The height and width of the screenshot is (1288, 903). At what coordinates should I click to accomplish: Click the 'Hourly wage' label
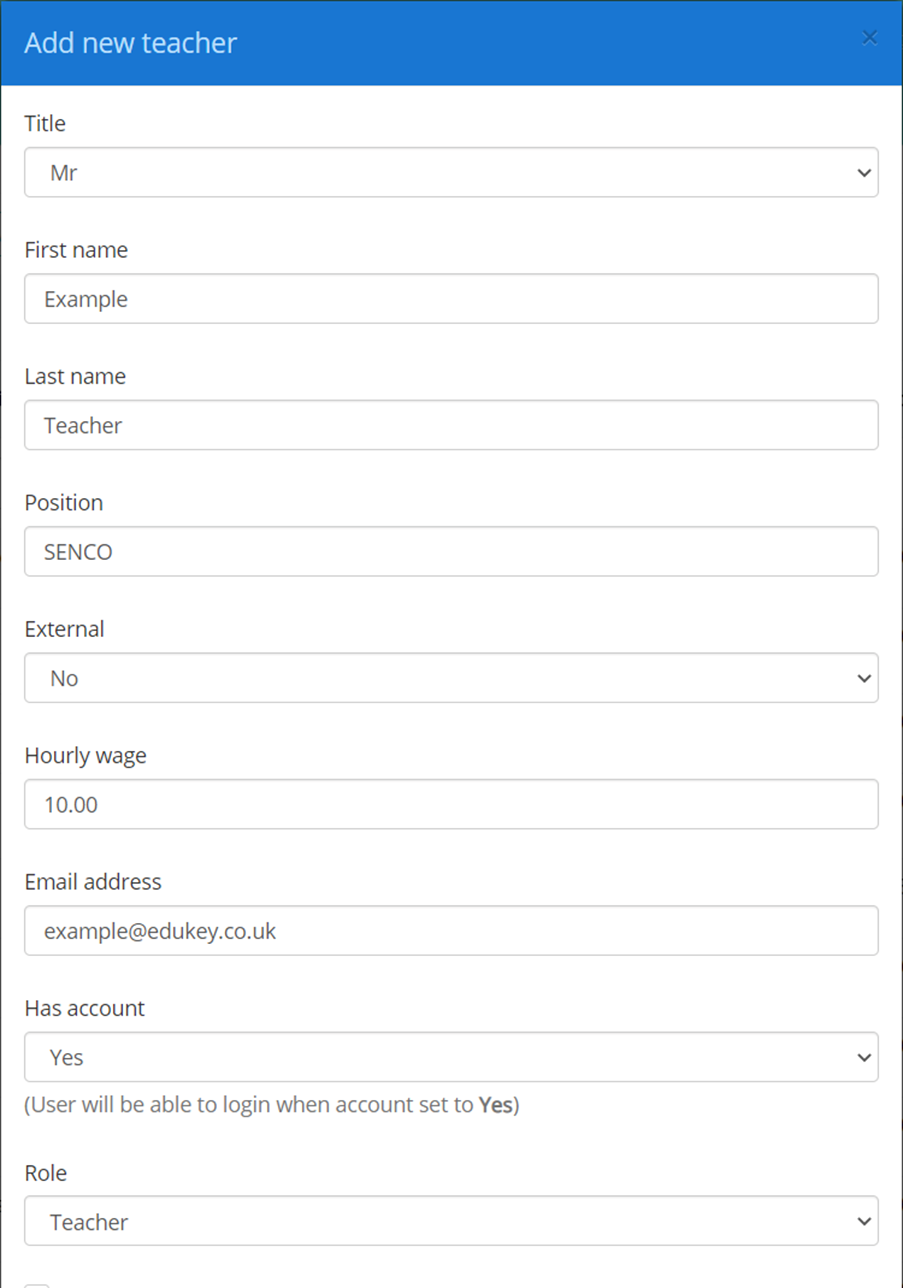pos(85,756)
